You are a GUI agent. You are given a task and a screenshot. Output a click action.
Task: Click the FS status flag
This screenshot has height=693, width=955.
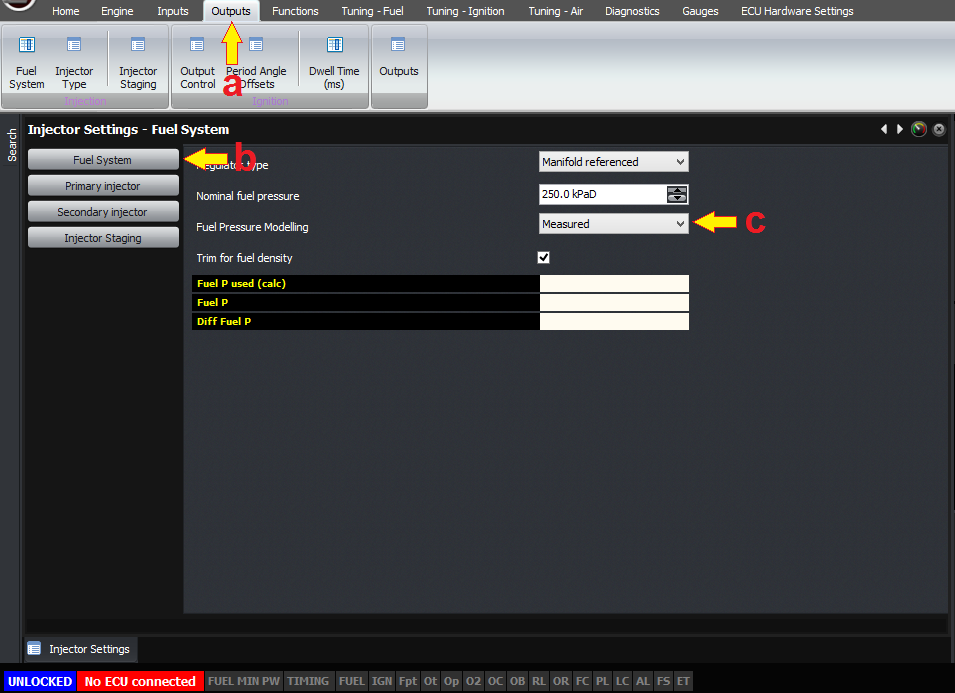click(x=663, y=681)
